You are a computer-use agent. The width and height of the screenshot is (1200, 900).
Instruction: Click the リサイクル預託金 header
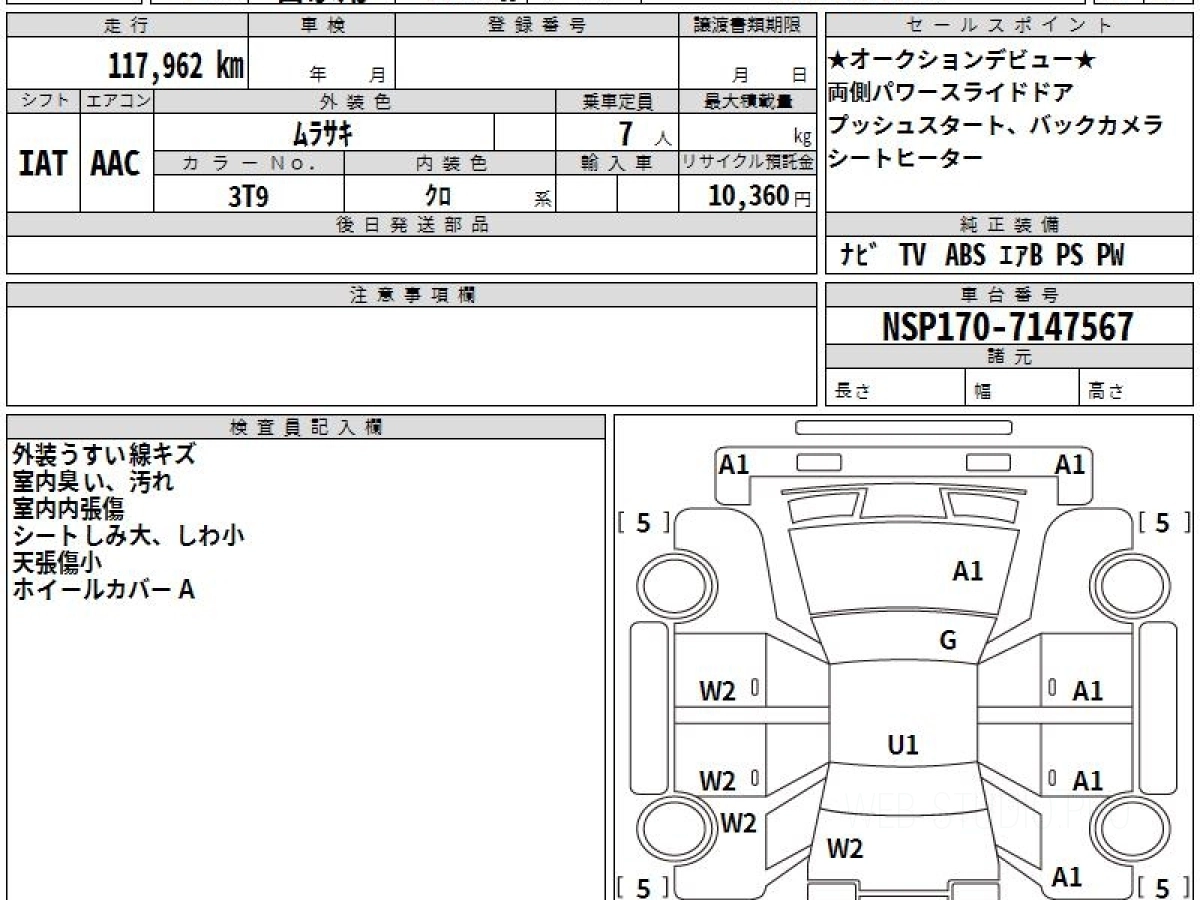[x=747, y=163]
